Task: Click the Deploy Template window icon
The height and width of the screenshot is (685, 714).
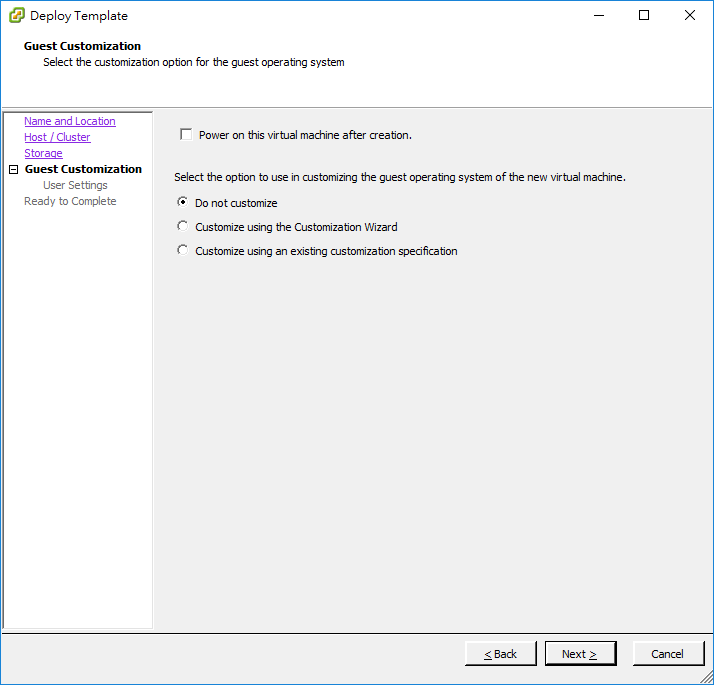Action: [x=17, y=15]
